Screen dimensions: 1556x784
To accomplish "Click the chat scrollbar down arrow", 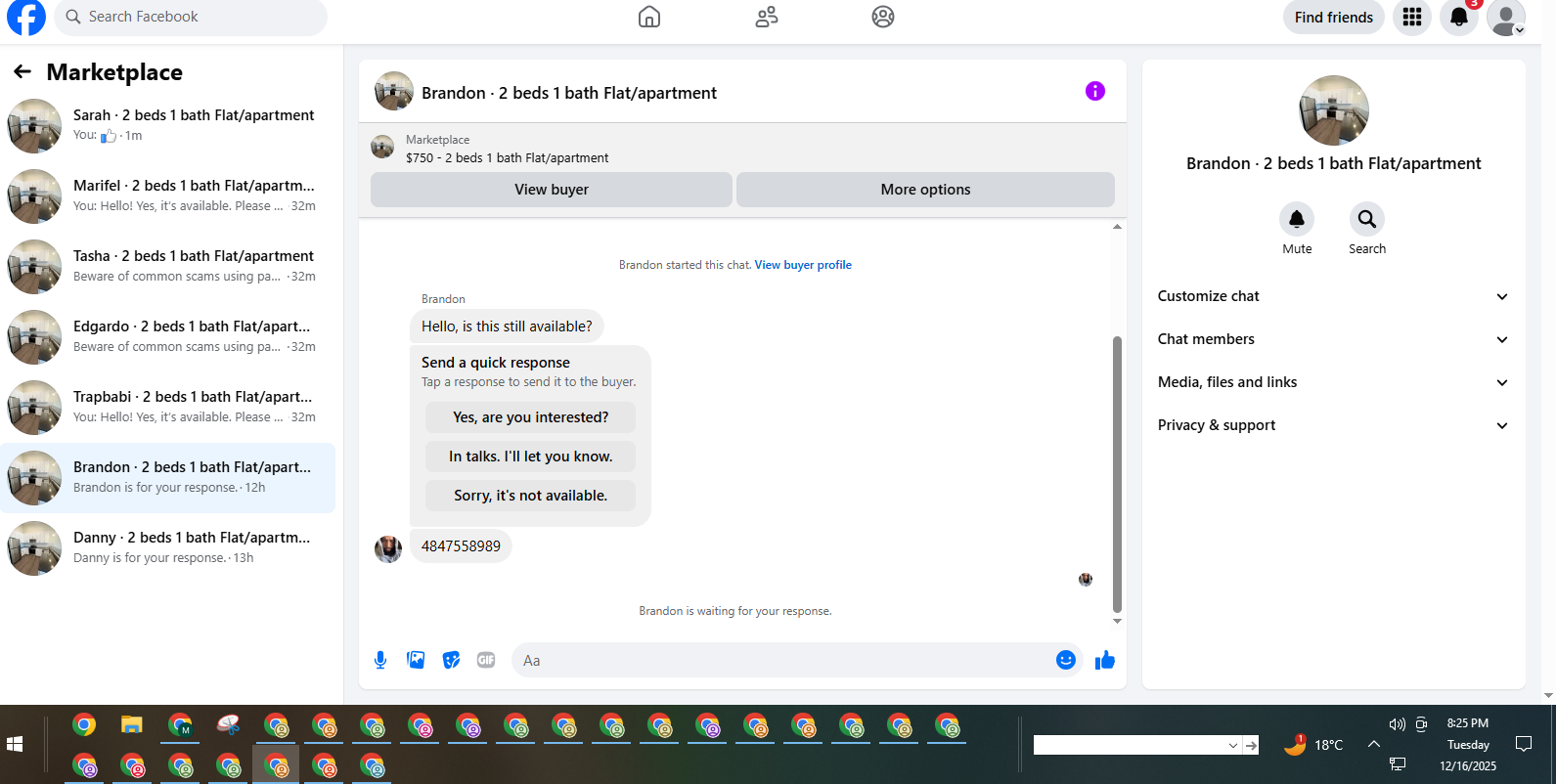I will [x=1117, y=621].
